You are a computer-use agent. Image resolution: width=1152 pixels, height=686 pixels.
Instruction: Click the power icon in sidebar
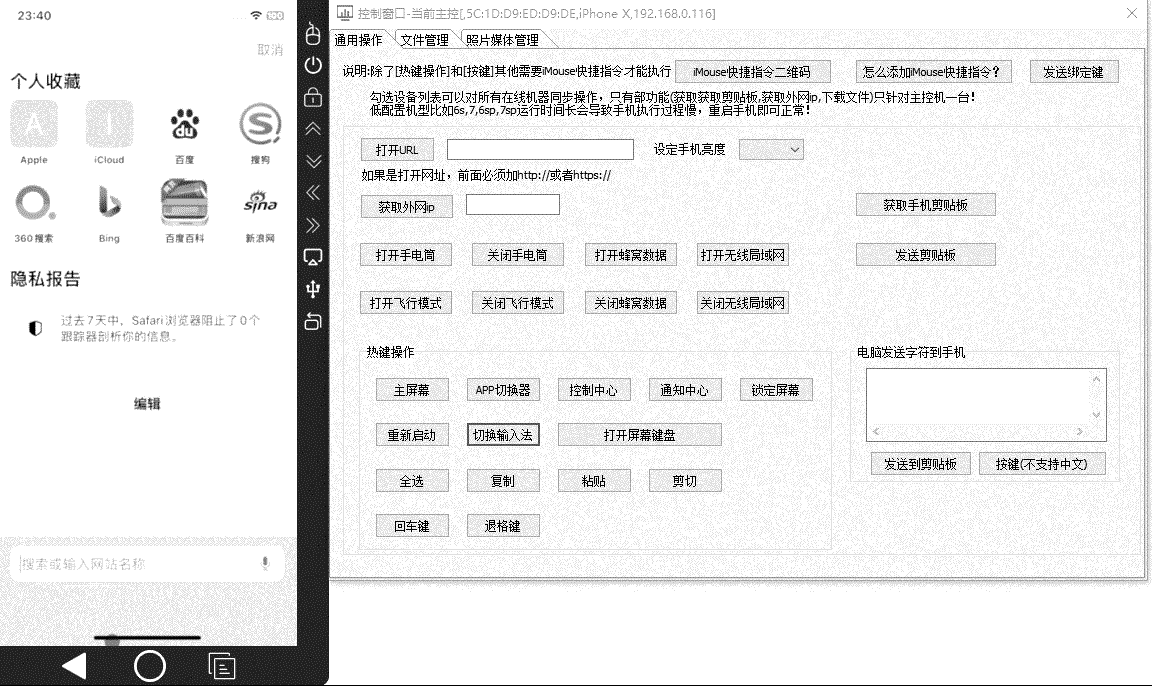coord(313,65)
